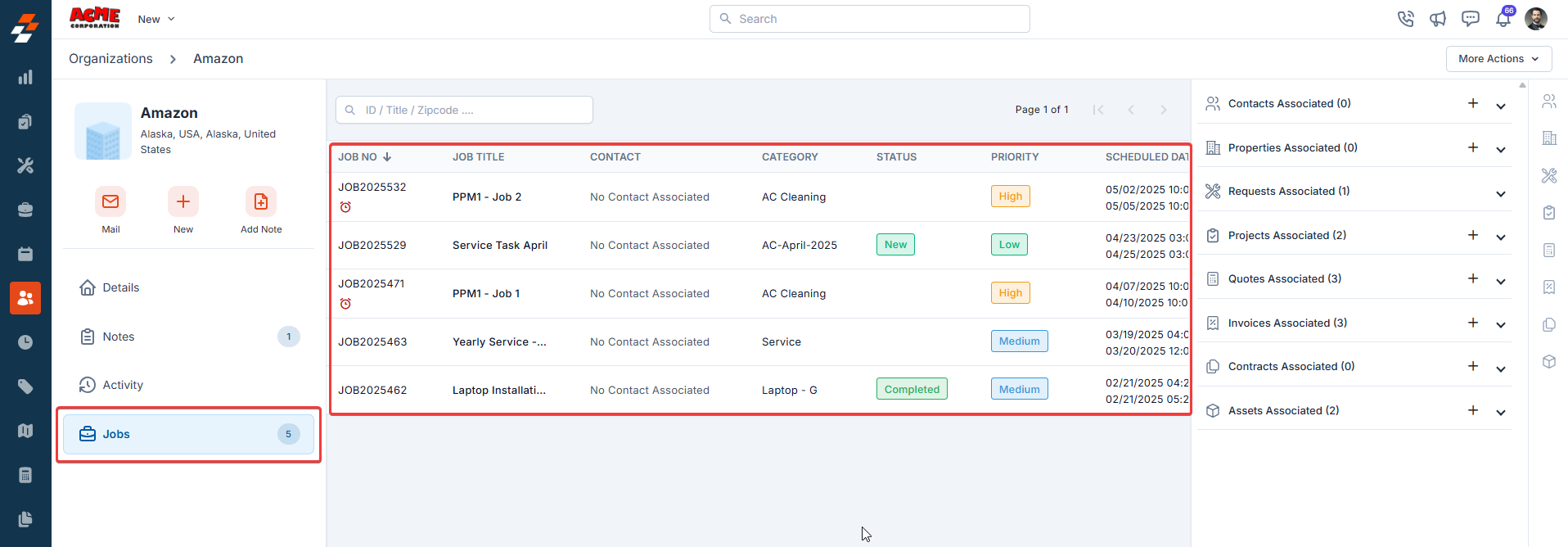Open job JOB2025463
1568x547 pixels.
372,341
